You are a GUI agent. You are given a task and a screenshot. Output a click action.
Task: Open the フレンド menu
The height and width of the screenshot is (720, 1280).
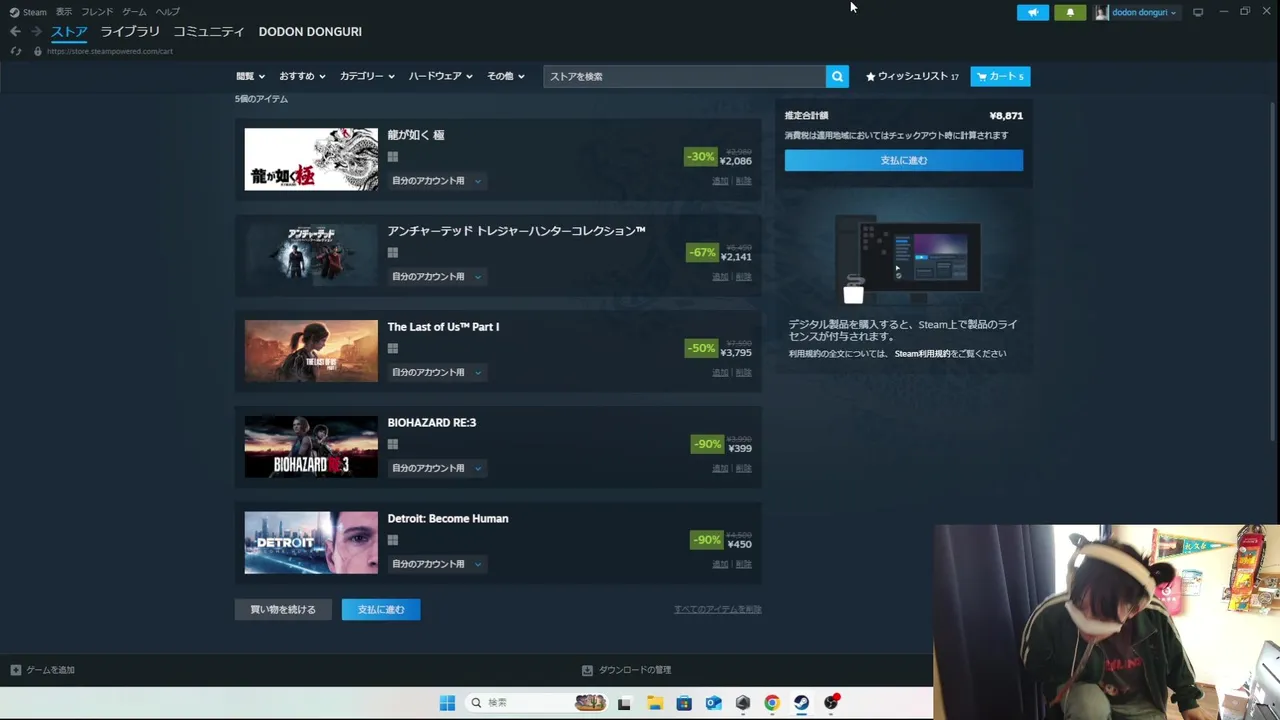[x=97, y=12]
